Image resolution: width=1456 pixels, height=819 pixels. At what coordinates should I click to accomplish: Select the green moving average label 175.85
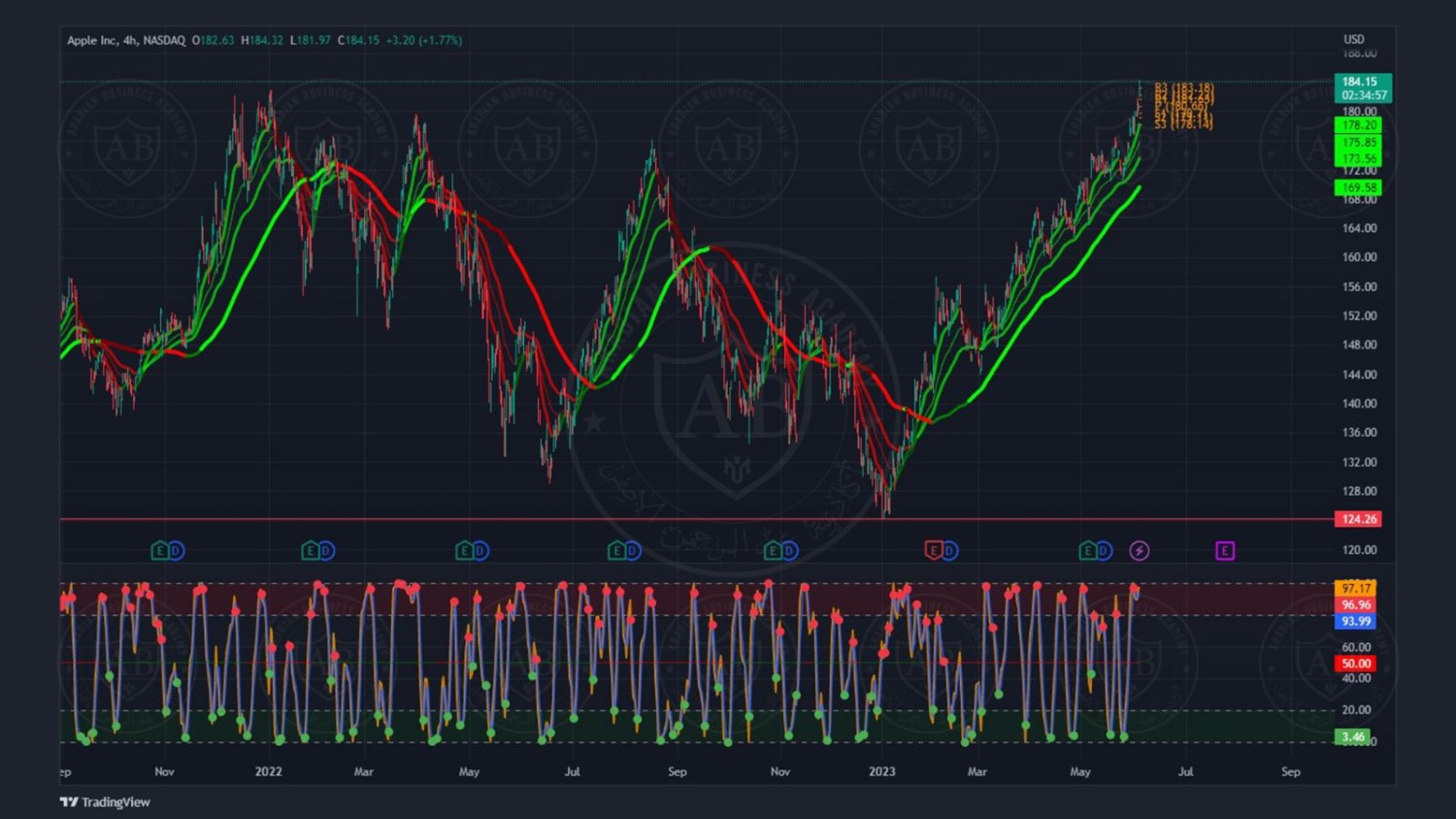1359,143
